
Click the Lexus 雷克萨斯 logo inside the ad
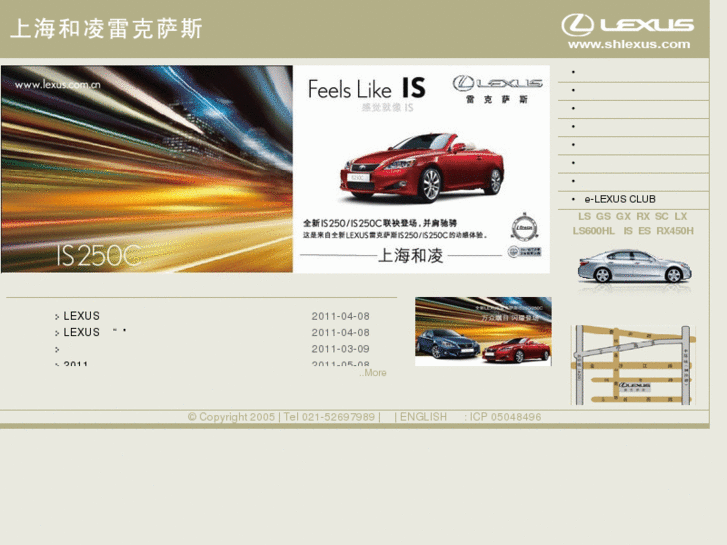497,90
